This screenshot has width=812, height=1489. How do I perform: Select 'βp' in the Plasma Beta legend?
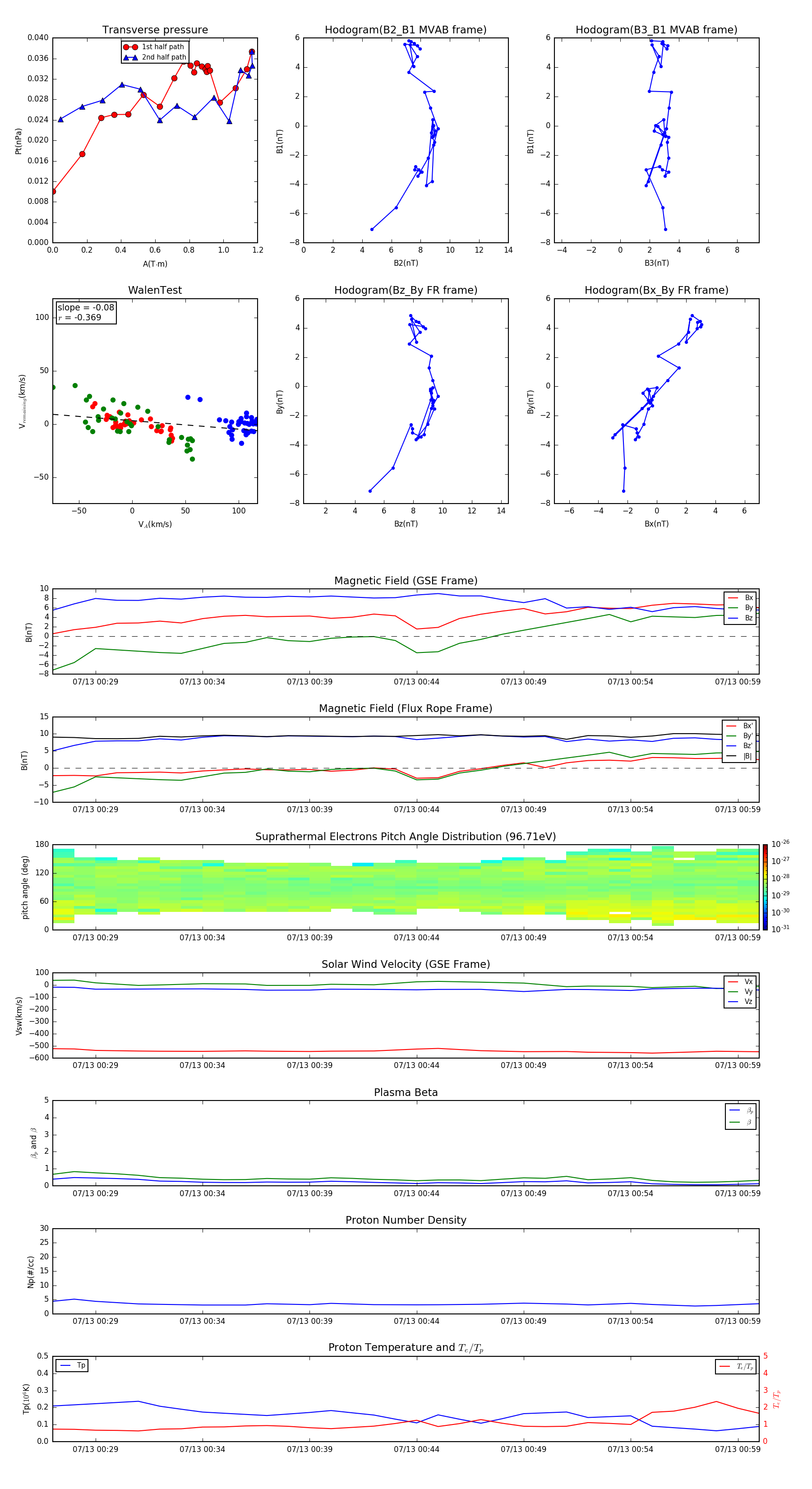click(x=742, y=1110)
